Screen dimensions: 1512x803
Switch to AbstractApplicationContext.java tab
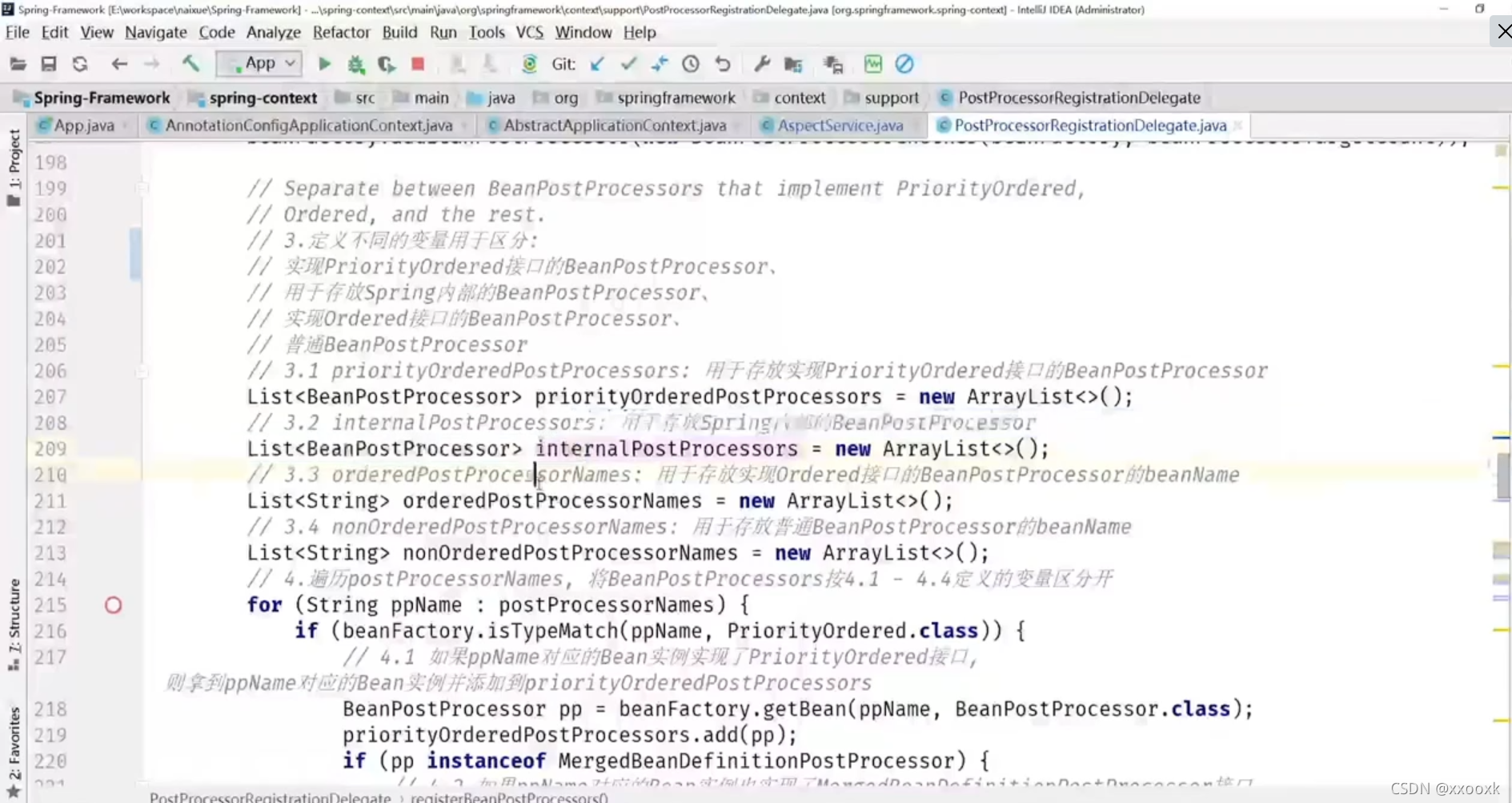coord(615,125)
